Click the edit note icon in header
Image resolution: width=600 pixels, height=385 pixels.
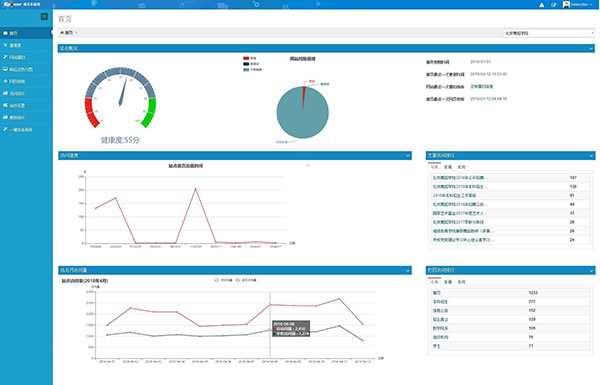pos(553,5)
